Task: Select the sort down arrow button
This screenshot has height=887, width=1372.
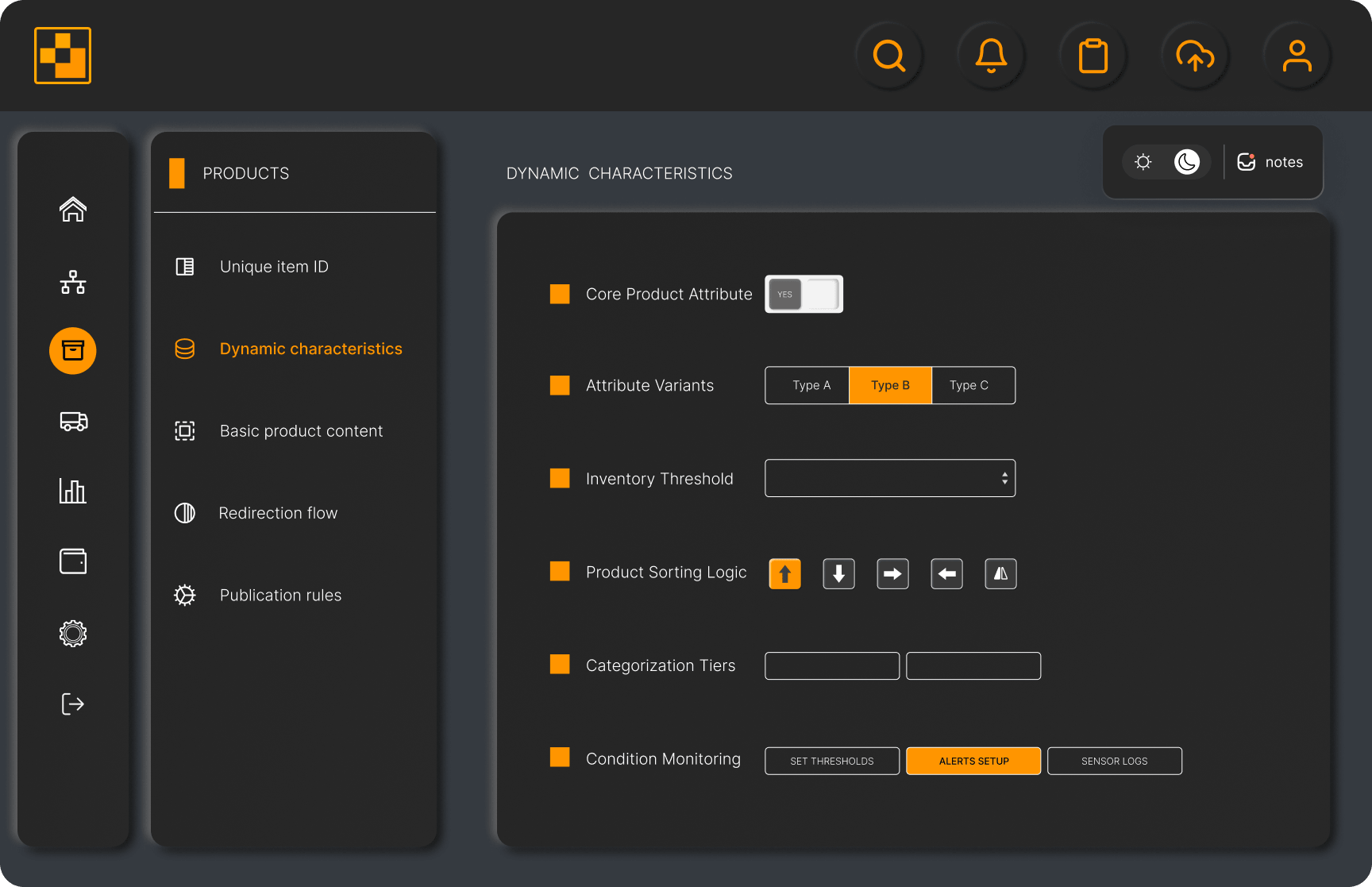Action: (x=838, y=573)
